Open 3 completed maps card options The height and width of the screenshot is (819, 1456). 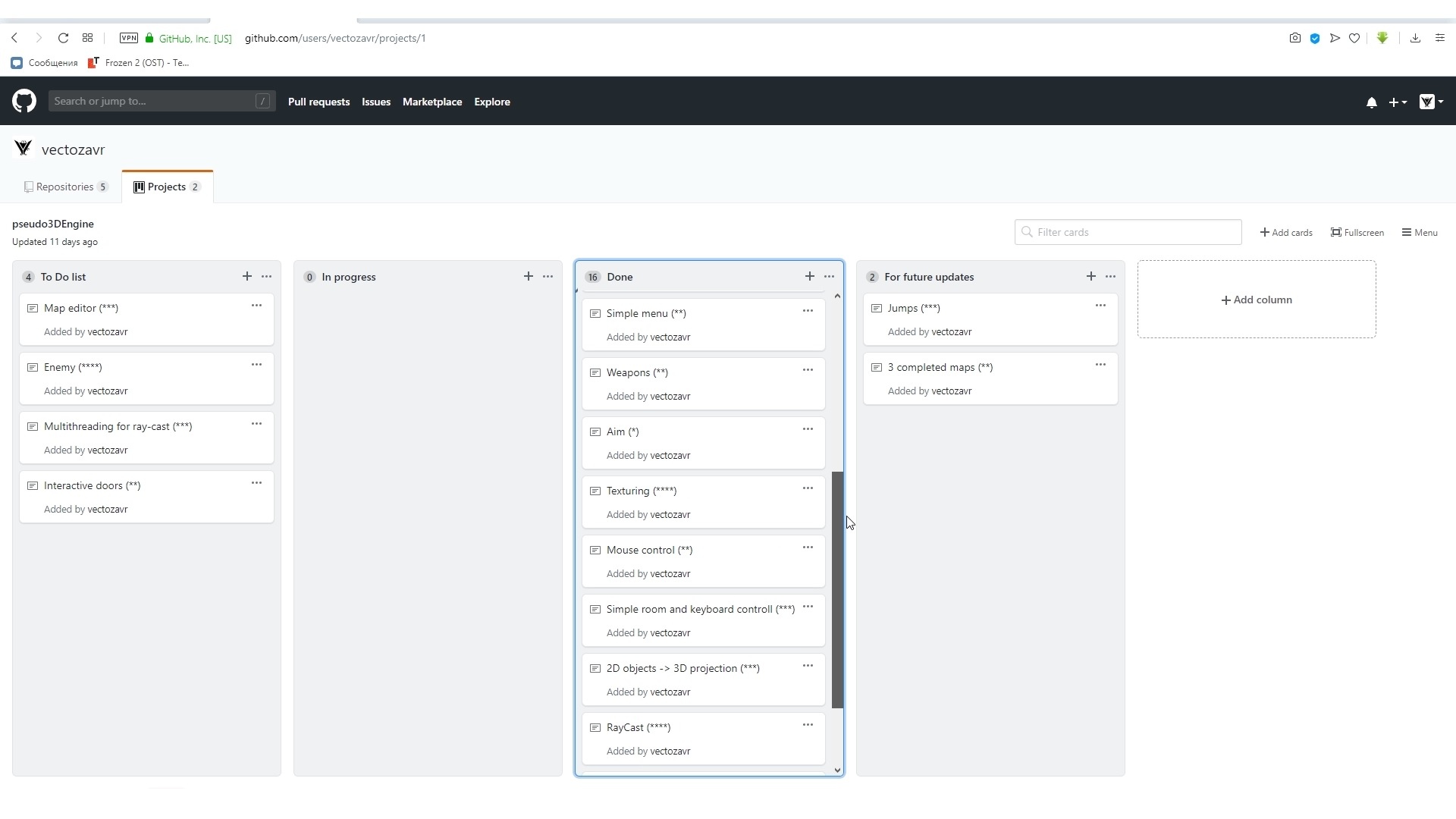(x=1101, y=365)
